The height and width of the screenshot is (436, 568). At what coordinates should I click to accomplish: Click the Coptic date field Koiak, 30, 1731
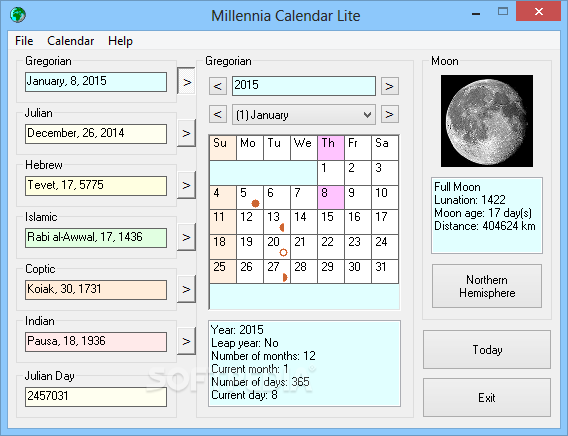pyautogui.click(x=96, y=290)
